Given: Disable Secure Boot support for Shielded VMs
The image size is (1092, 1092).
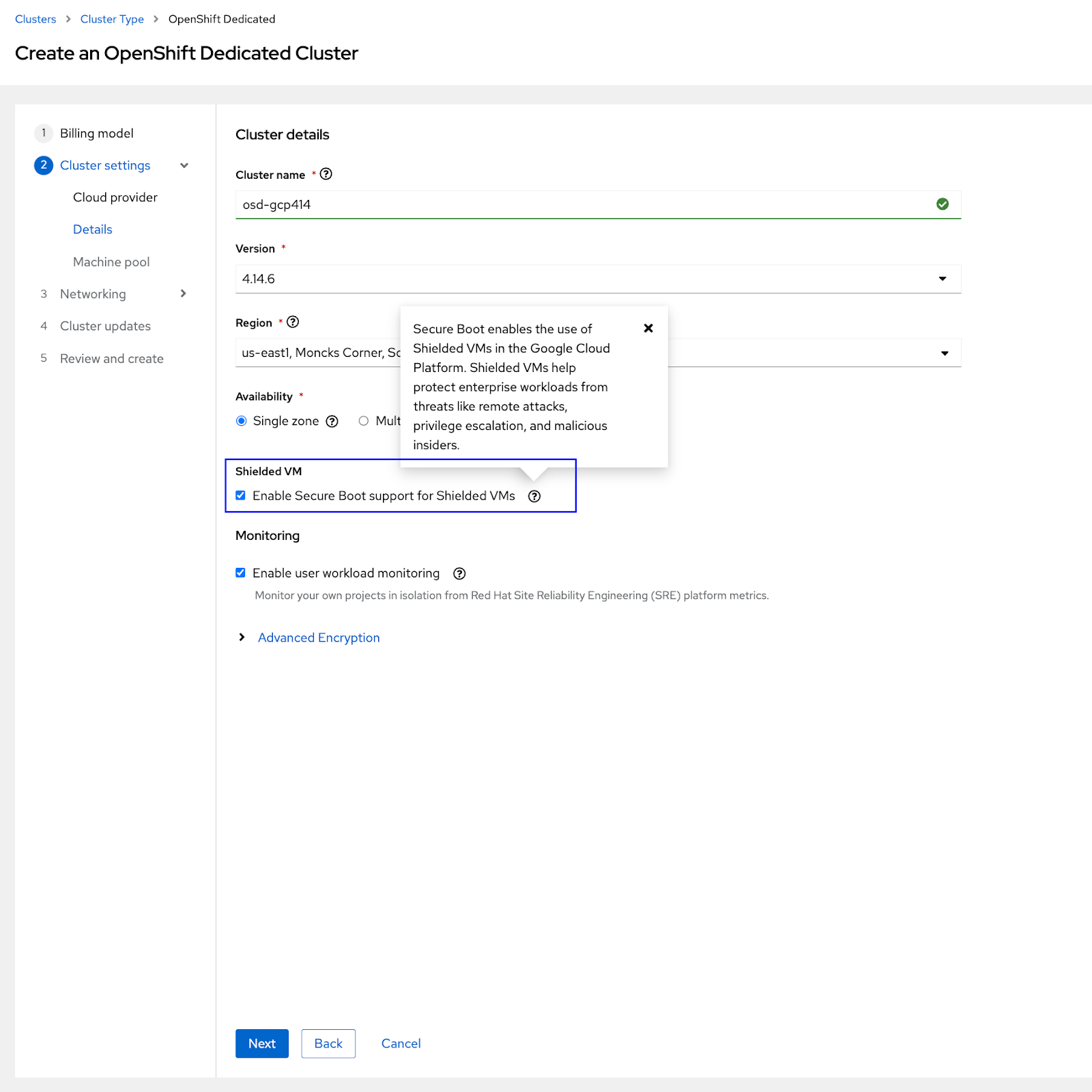Looking at the screenshot, I should click(x=240, y=495).
